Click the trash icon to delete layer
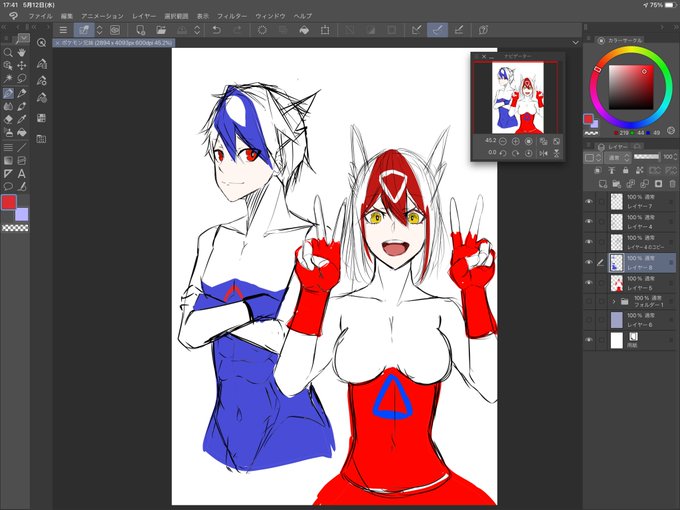The height and width of the screenshot is (510, 680). coord(672,184)
